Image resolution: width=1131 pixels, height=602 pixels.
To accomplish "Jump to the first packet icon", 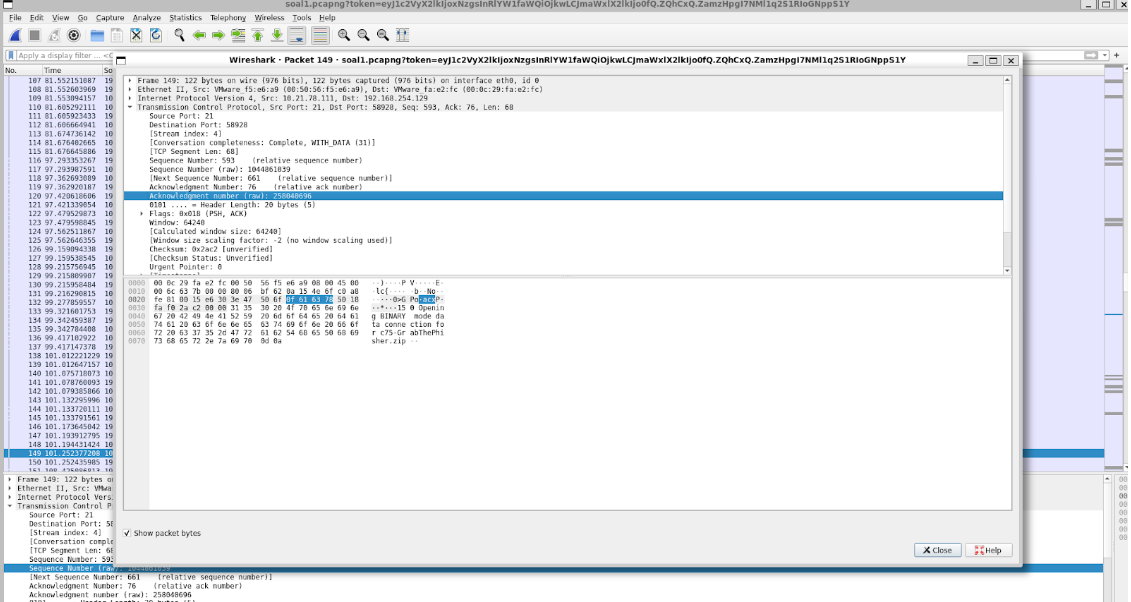I will (x=258, y=35).
